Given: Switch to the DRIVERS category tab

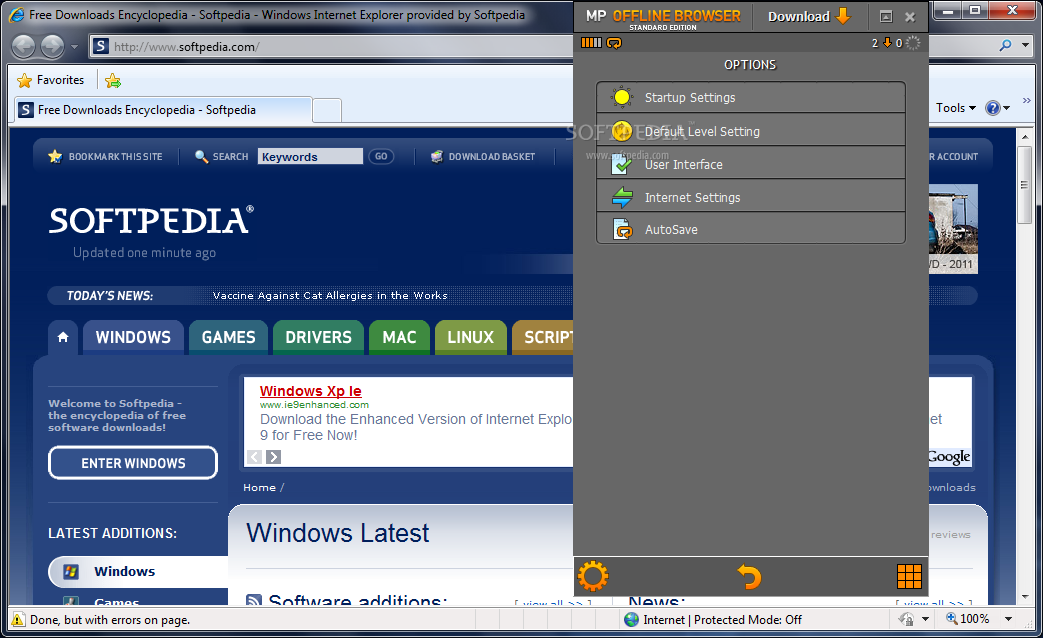Looking at the screenshot, I should point(319,337).
